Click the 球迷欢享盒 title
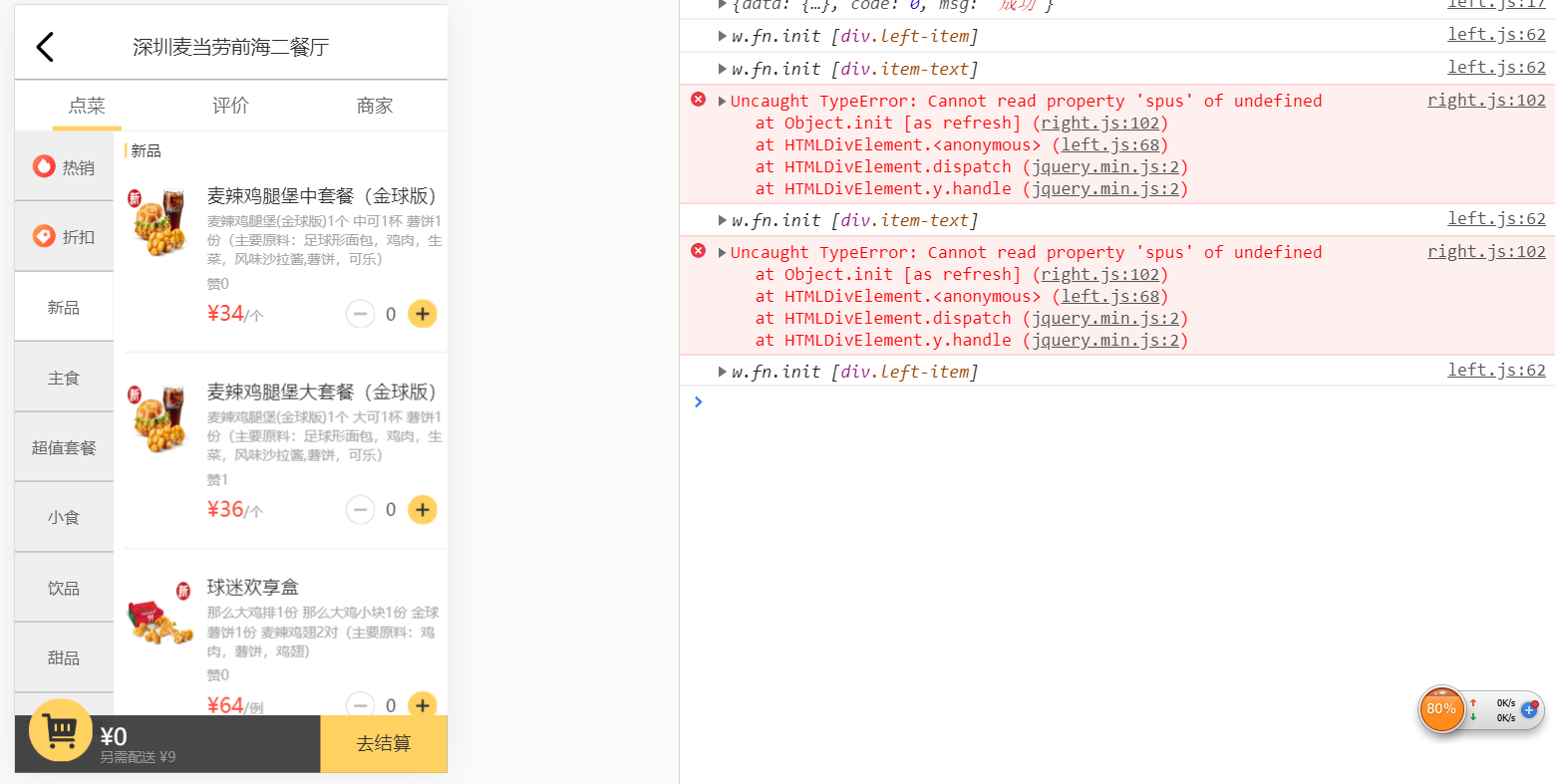This screenshot has width=1555, height=784. click(253, 588)
